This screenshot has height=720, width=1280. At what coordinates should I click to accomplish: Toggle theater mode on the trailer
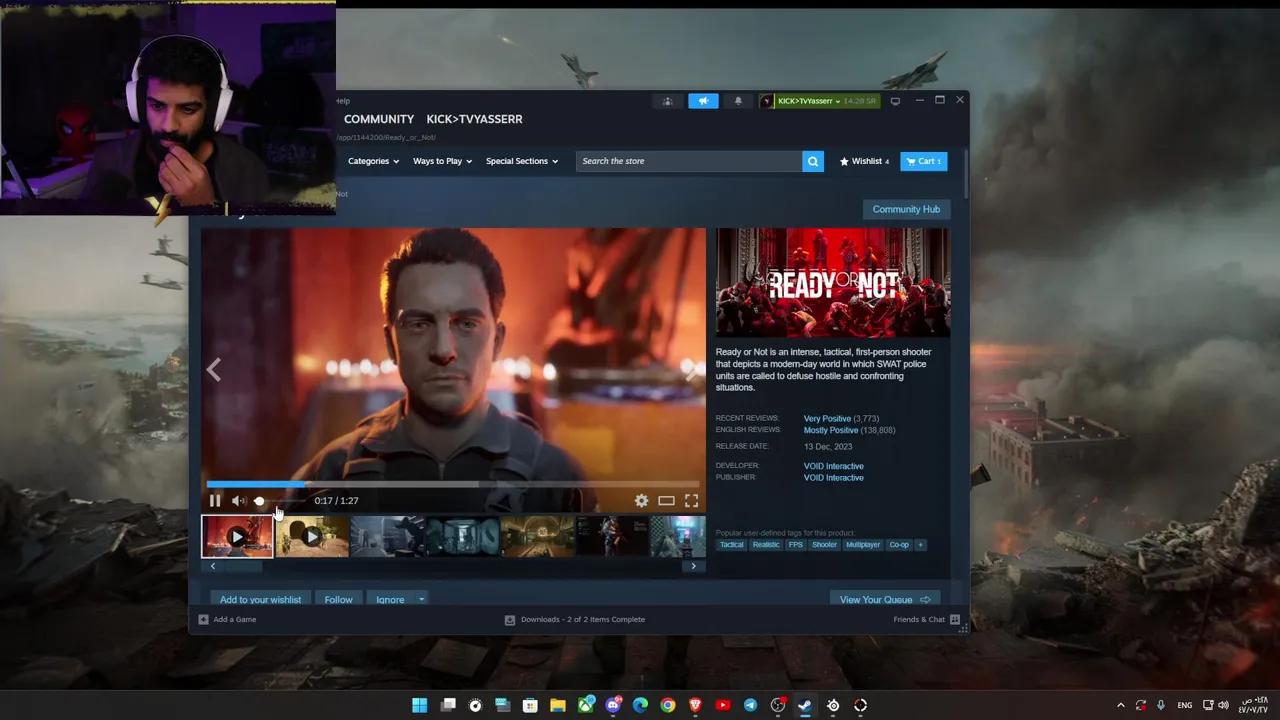point(666,501)
